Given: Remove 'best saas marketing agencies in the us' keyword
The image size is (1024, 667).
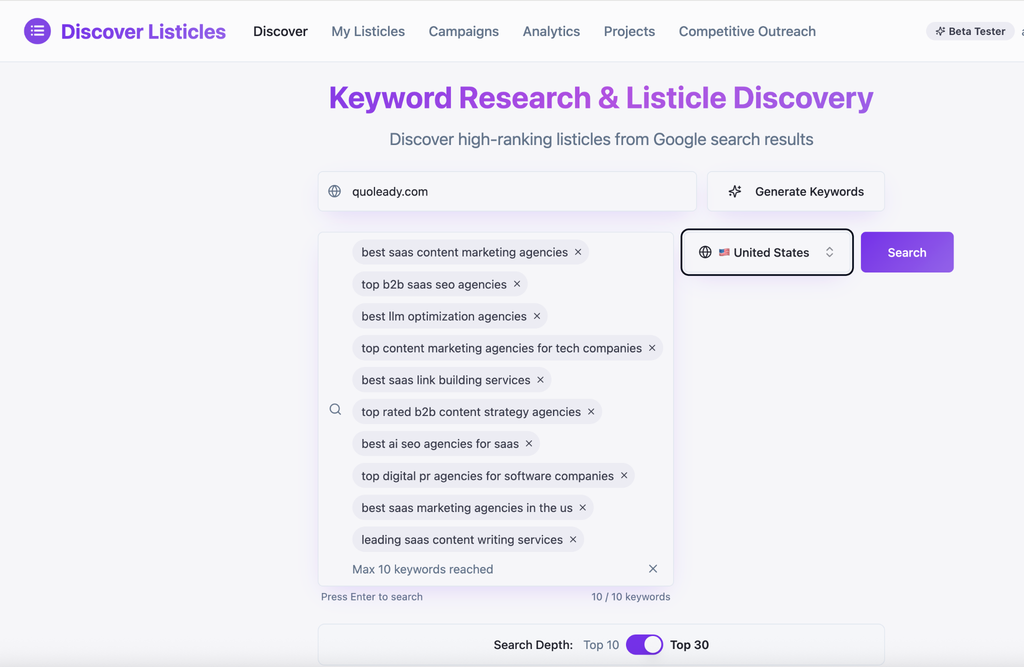Looking at the screenshot, I should coord(583,508).
